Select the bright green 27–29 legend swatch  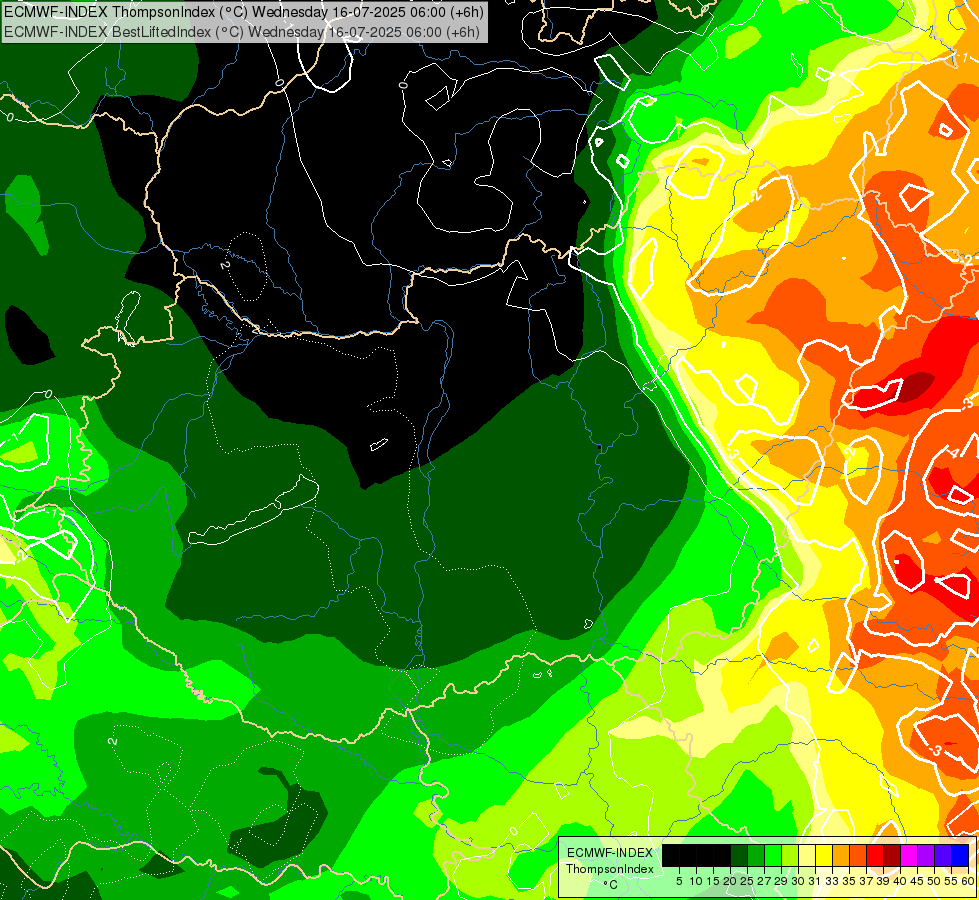point(773,855)
